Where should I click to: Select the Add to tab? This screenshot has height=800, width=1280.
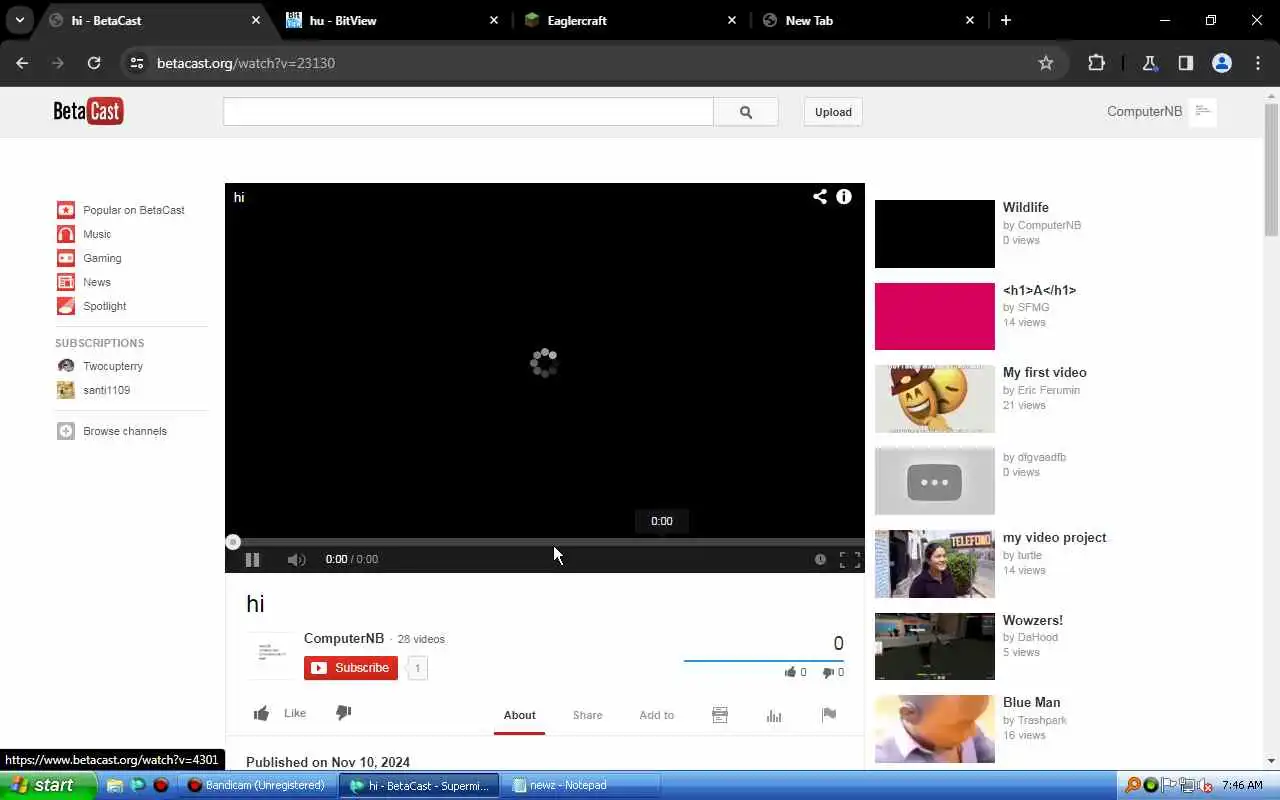coord(657,715)
